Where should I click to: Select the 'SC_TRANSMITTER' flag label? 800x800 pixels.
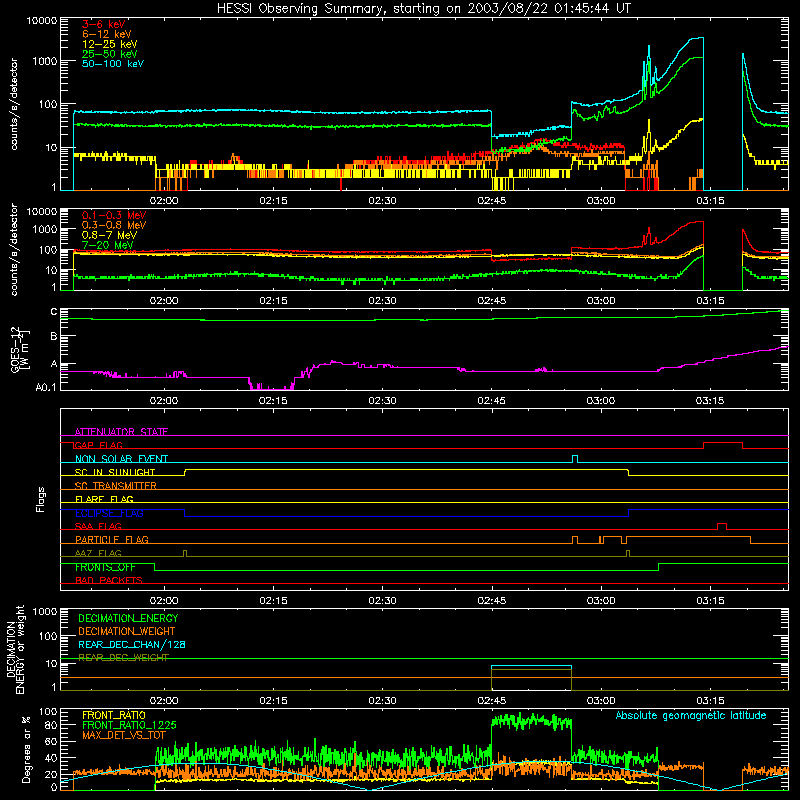point(115,485)
